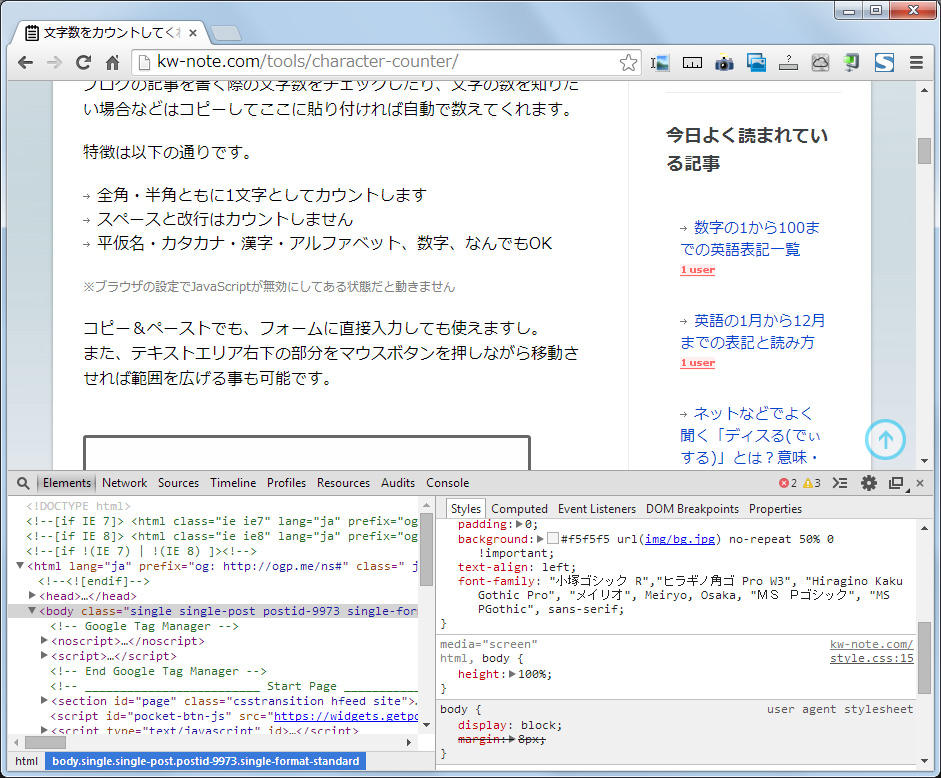Click the bookmark star in address bar

coord(628,62)
